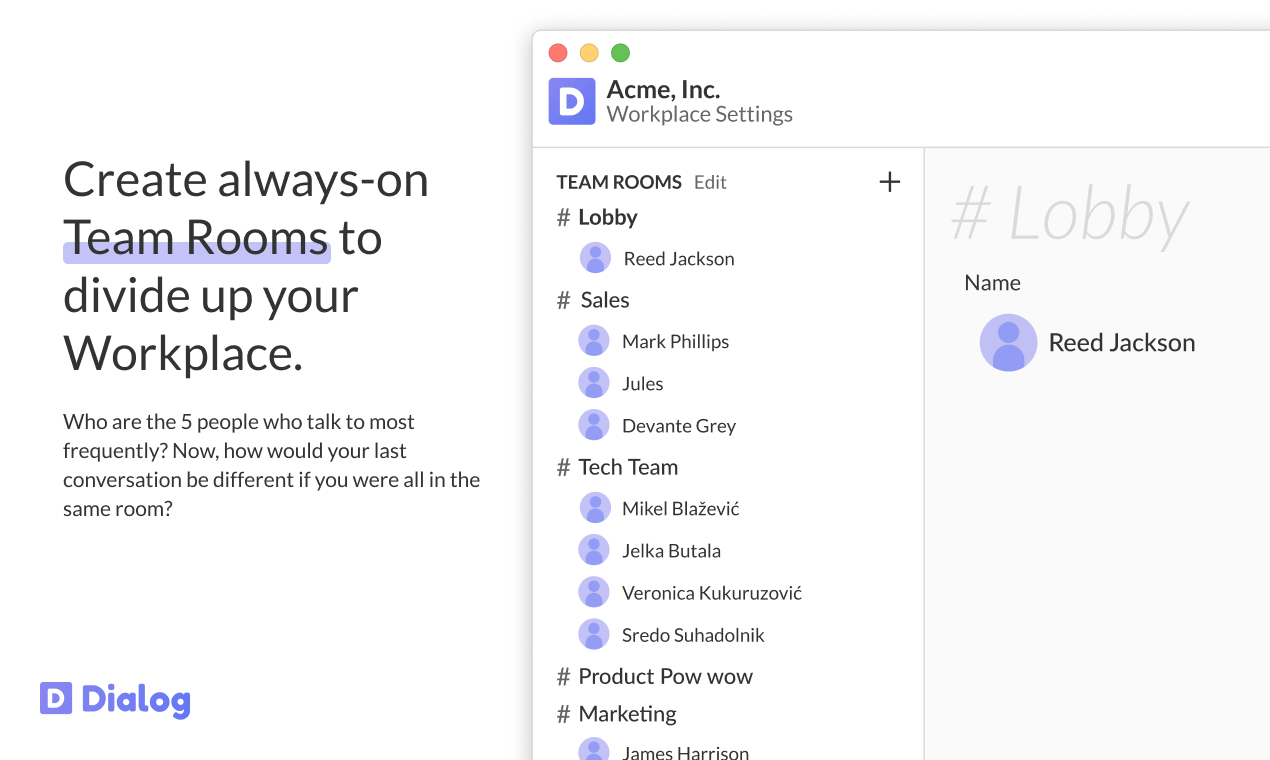Click the large Reed Jackson avatar in the Lobby detail pane
The height and width of the screenshot is (760, 1270).
(x=1008, y=343)
